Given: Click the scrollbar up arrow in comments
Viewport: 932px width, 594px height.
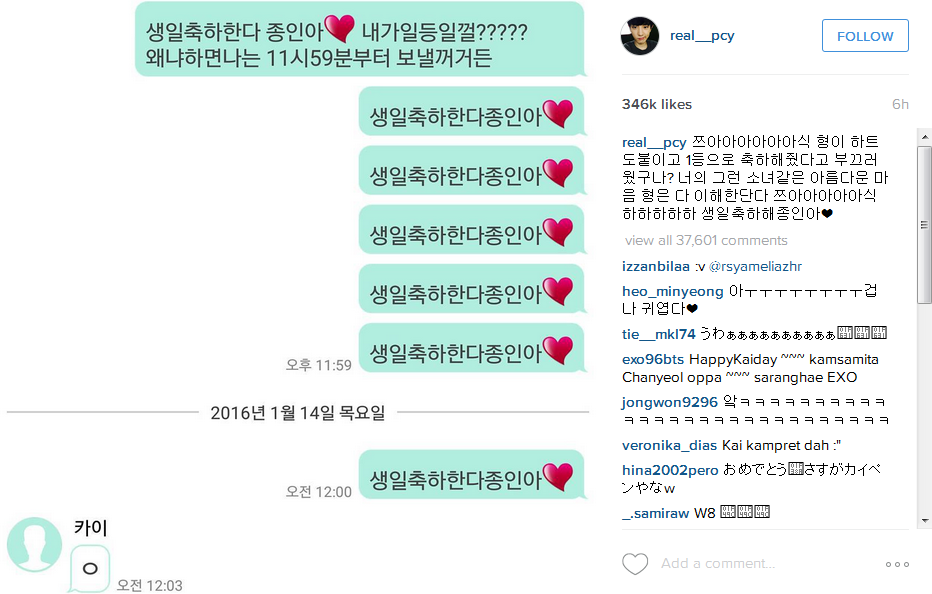Looking at the screenshot, I should pyautogui.click(x=924, y=136).
